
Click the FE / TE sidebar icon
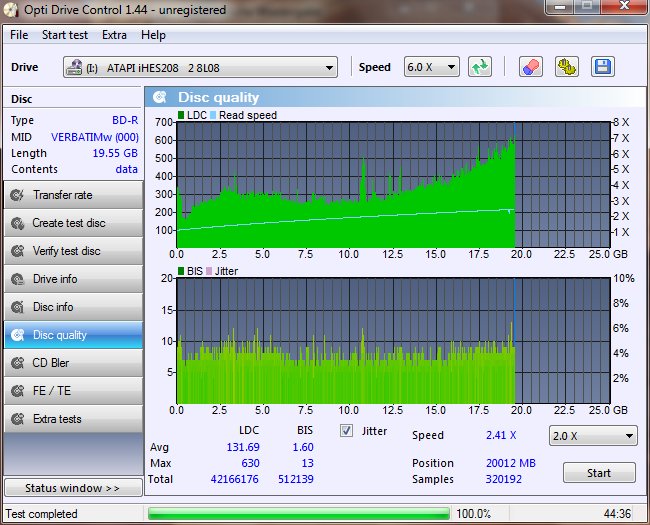[17, 391]
